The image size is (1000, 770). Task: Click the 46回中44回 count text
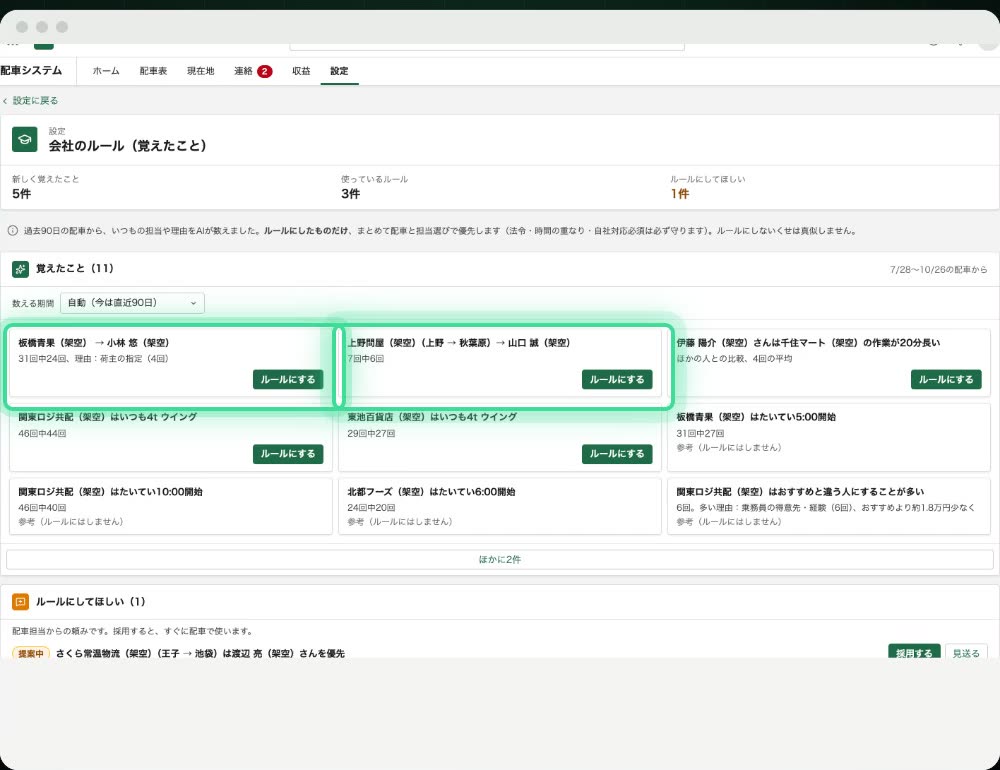(42, 434)
